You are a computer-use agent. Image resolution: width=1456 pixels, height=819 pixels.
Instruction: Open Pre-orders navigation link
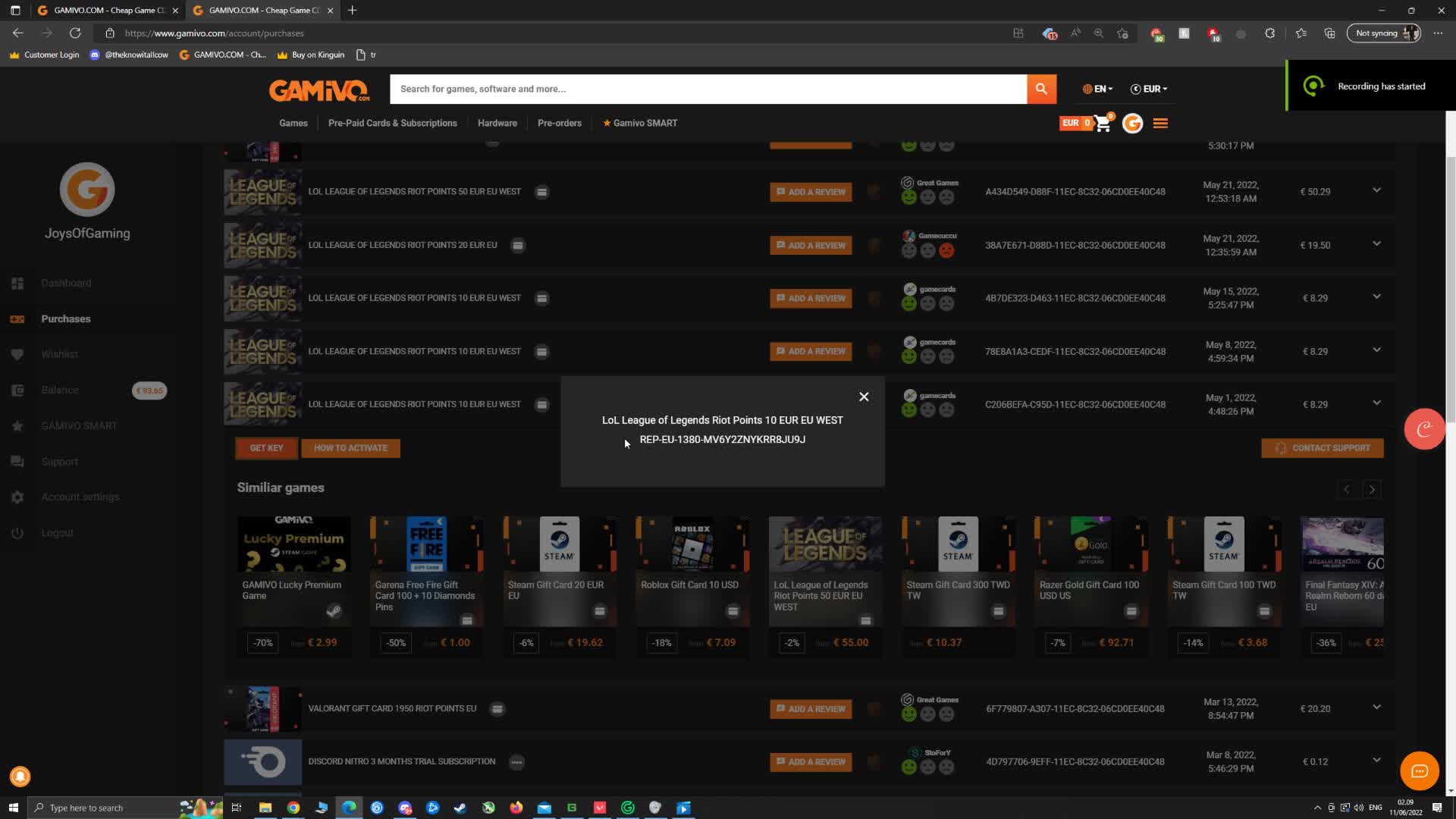click(x=560, y=123)
